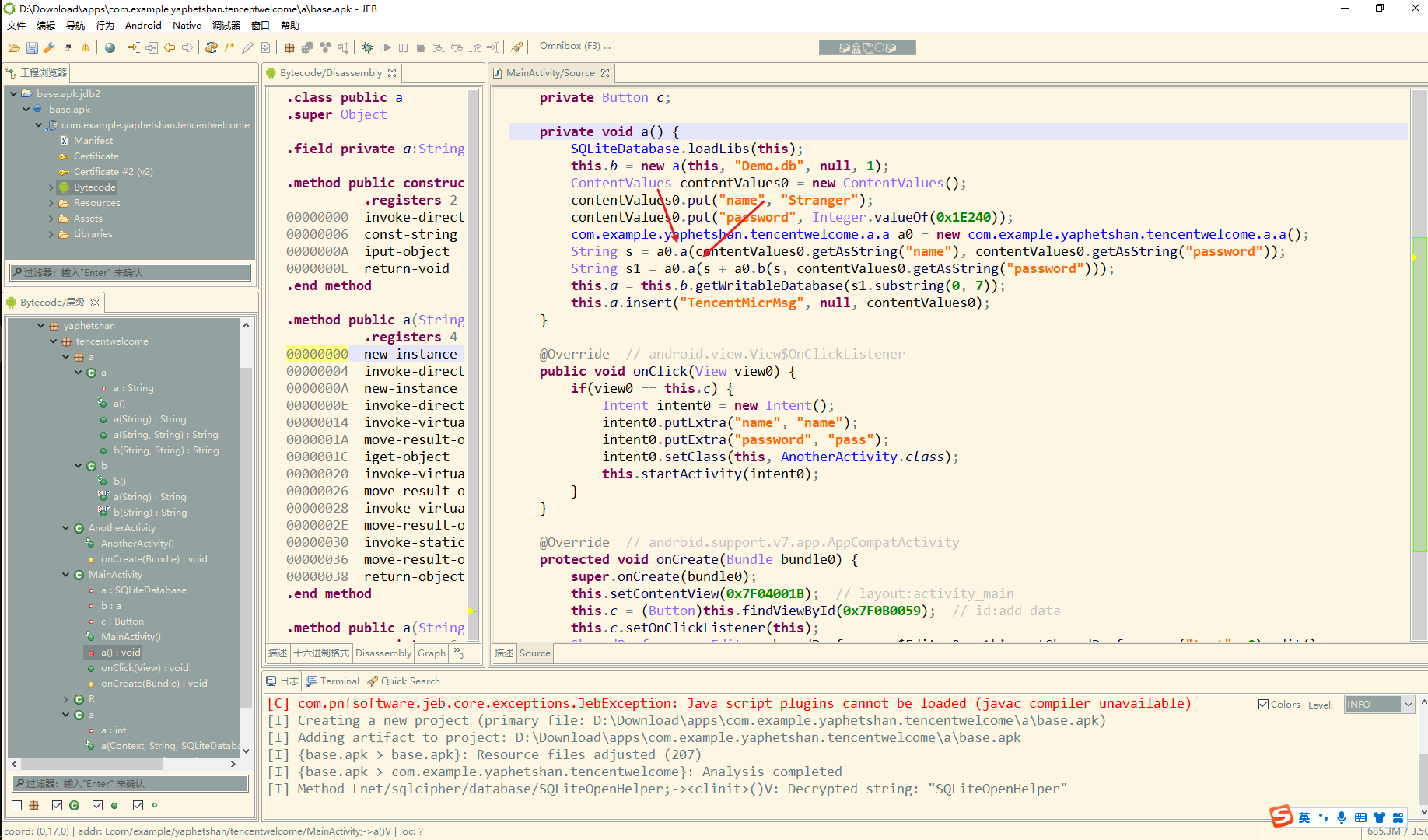Click the Sogou input method S icon
1428x840 pixels.
[1281, 817]
